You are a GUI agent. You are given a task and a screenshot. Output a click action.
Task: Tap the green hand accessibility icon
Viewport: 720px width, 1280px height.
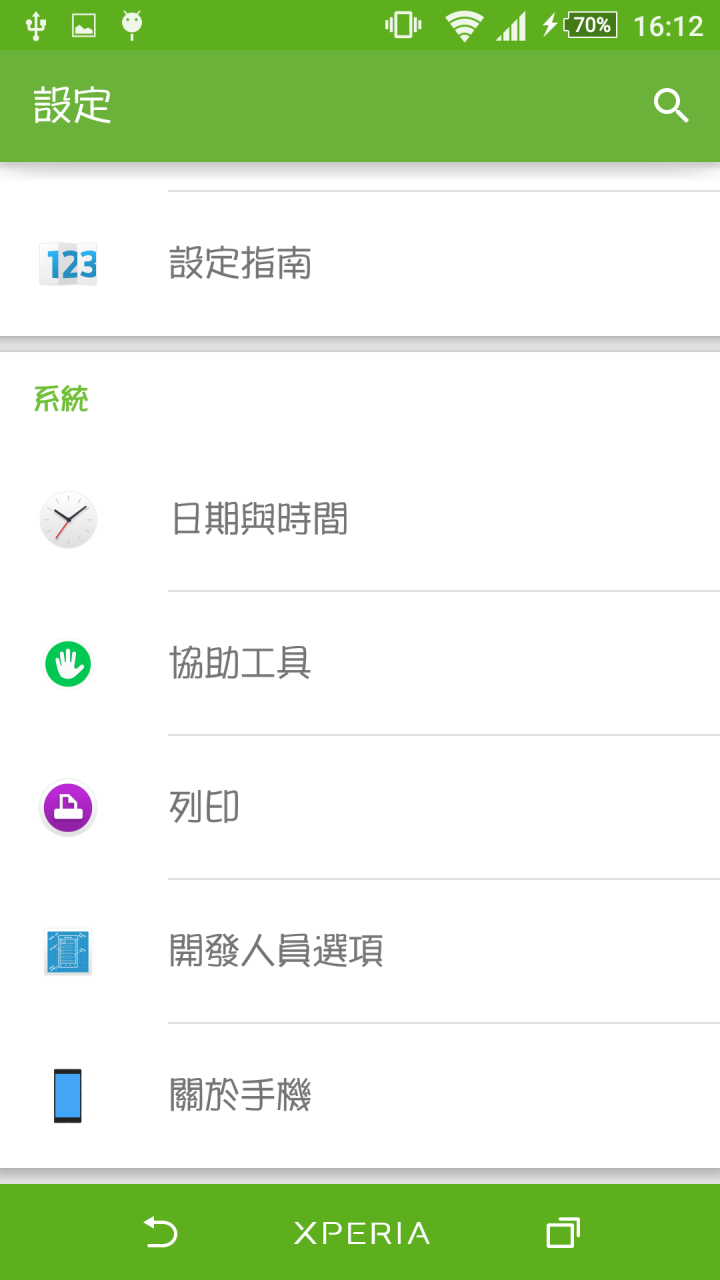68,663
